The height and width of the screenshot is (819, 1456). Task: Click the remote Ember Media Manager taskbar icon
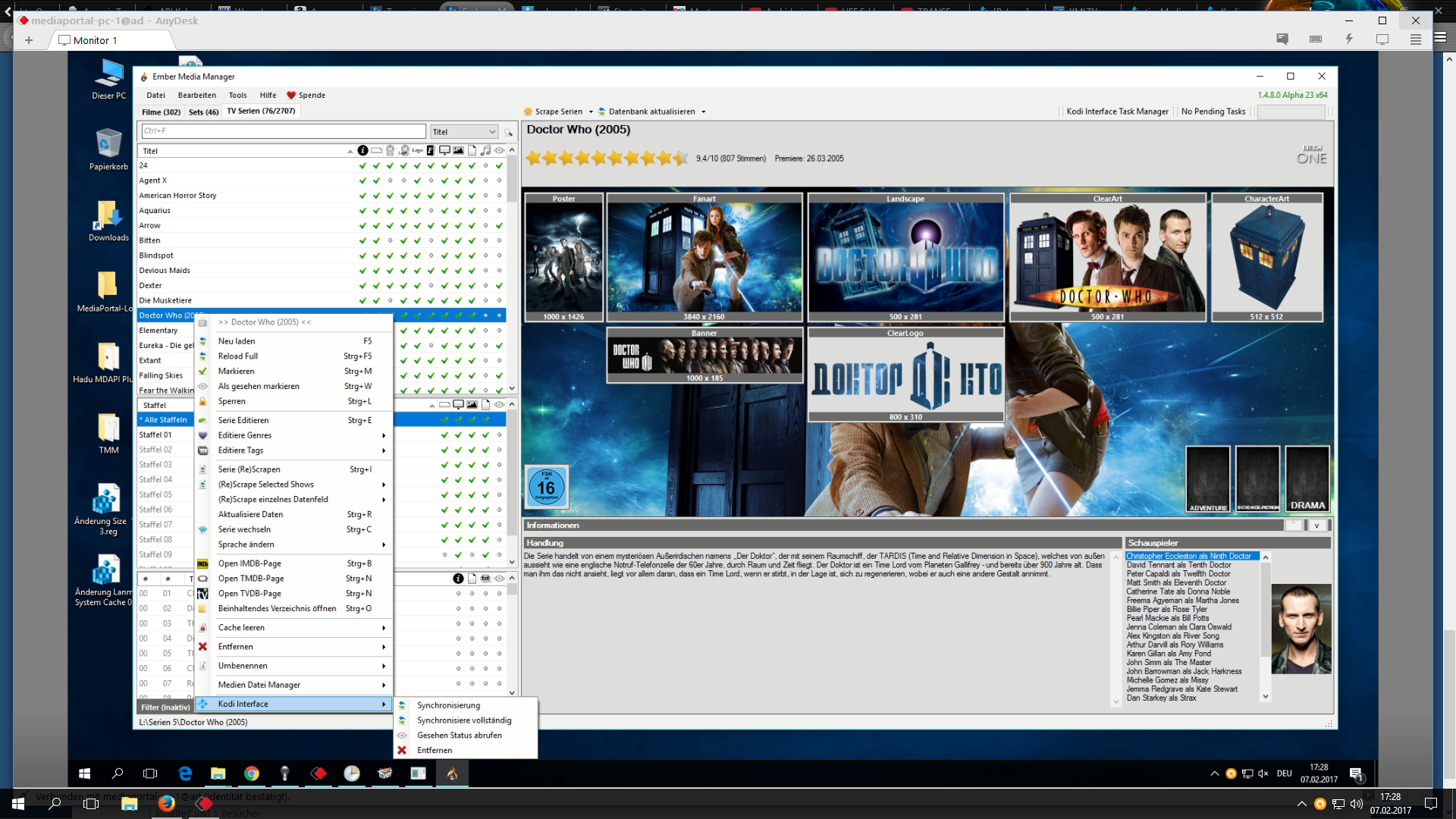coord(452,773)
